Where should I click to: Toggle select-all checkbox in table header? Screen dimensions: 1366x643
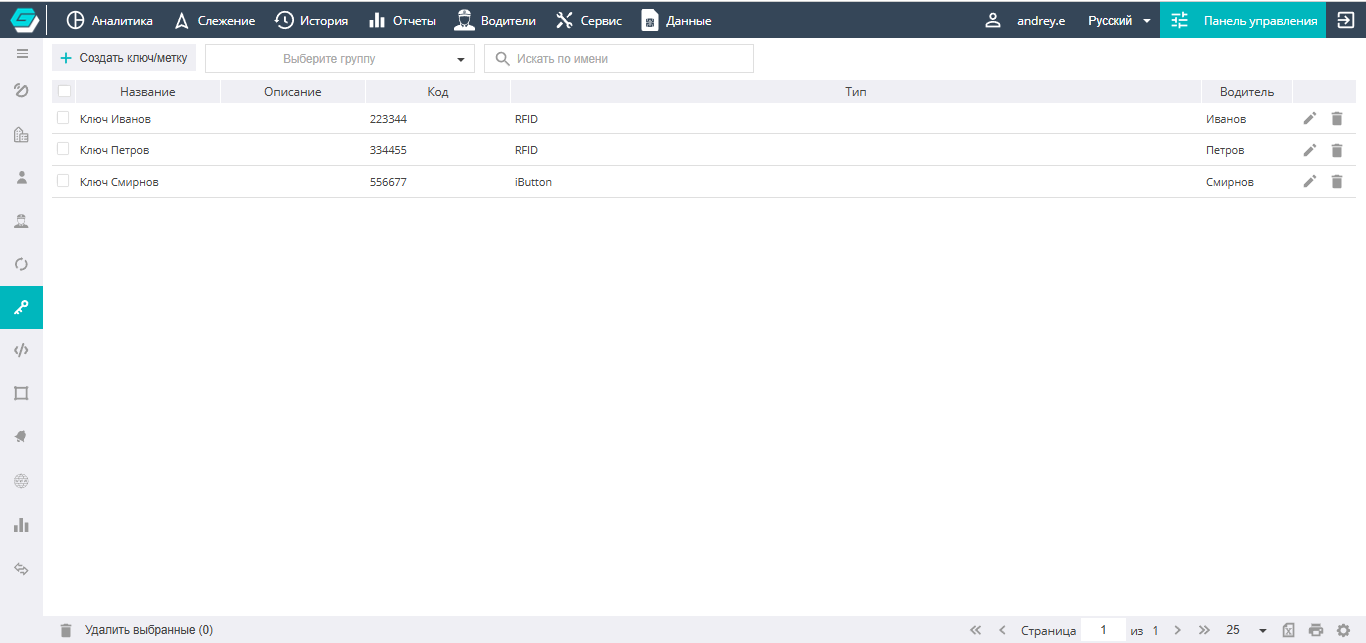point(64,91)
